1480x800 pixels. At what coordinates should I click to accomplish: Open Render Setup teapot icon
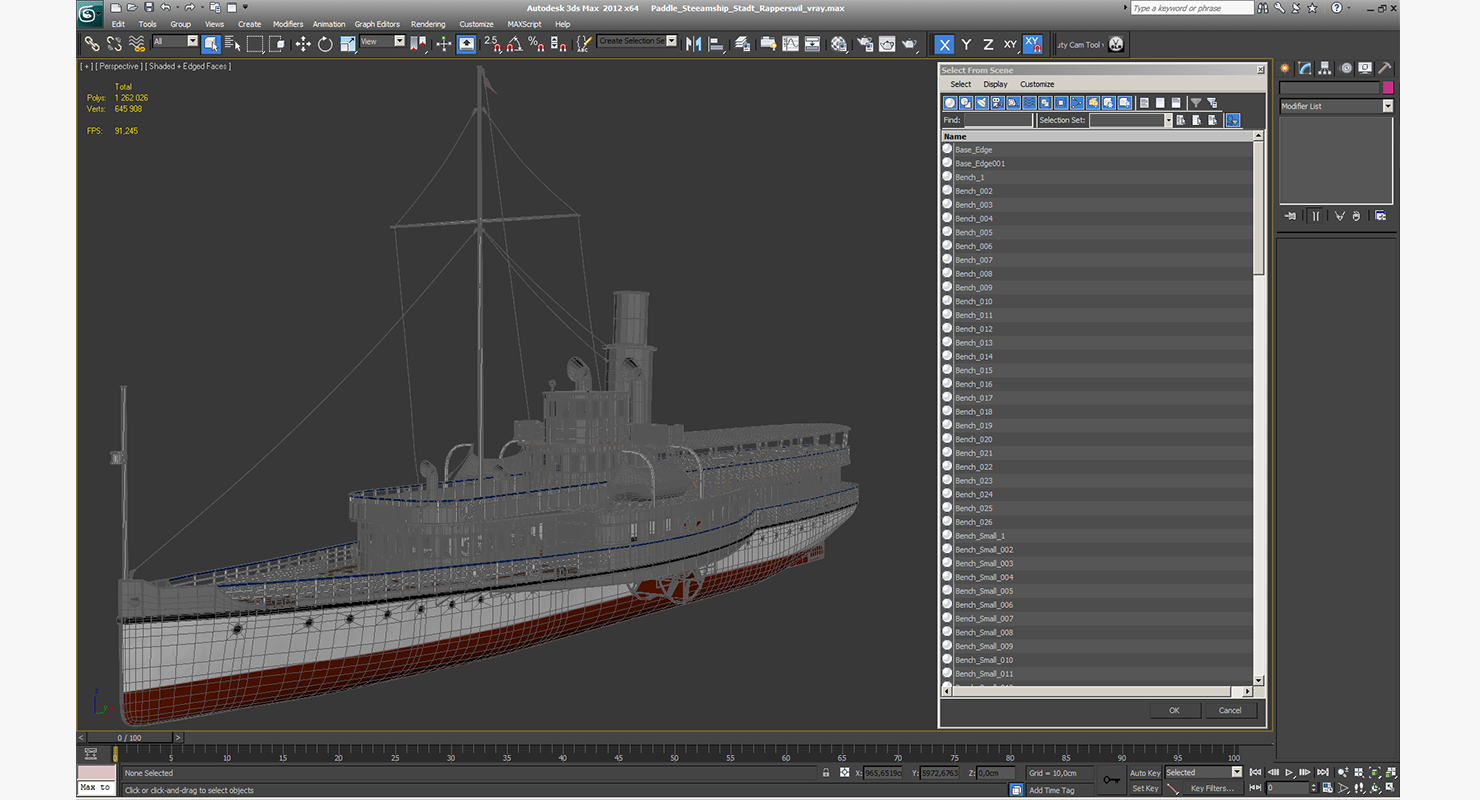[x=864, y=44]
